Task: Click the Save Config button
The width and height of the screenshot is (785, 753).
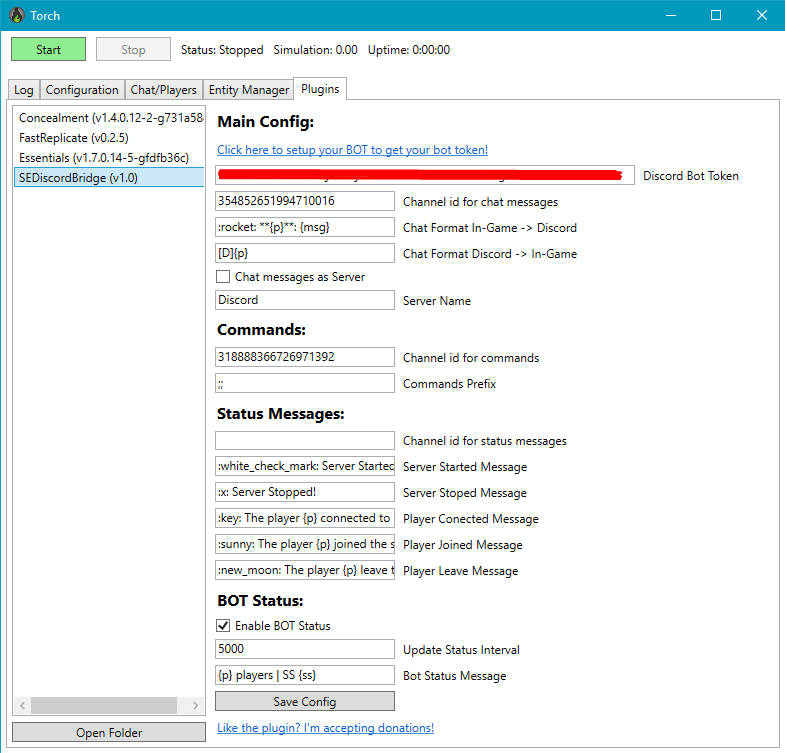Action: click(x=305, y=701)
